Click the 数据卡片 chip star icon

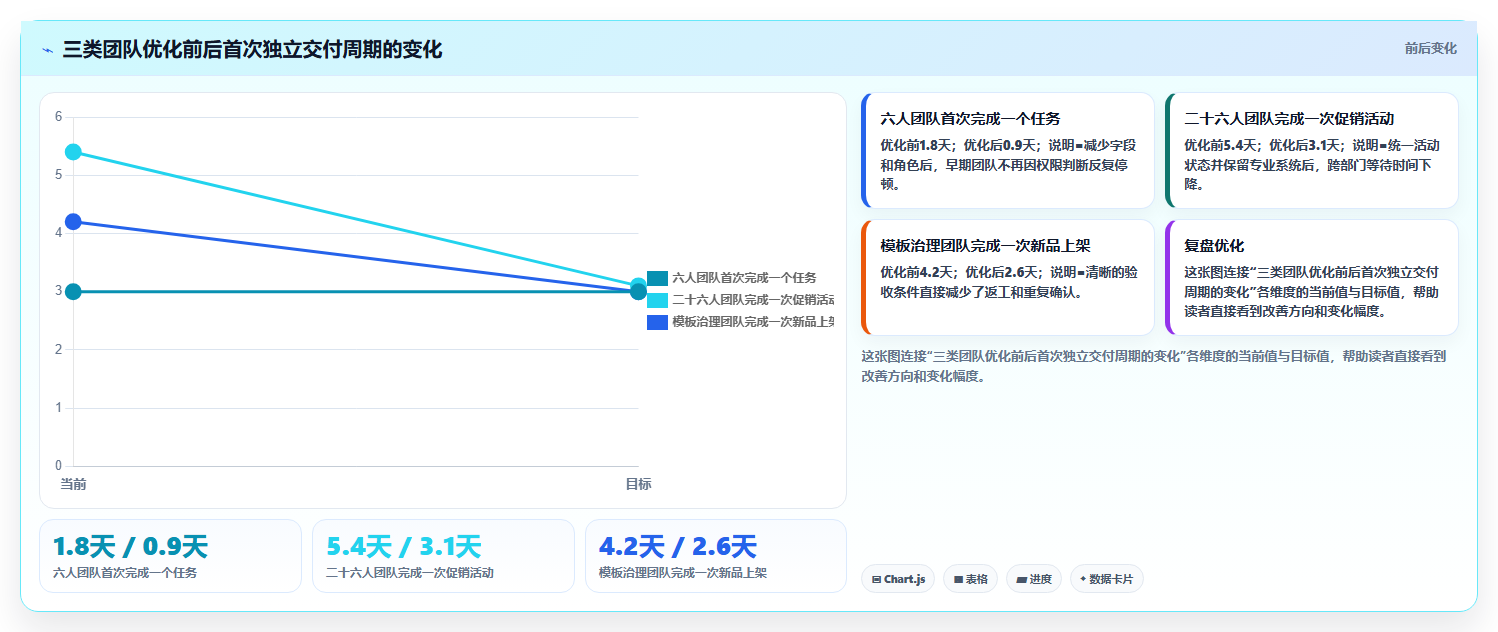coord(1083,579)
